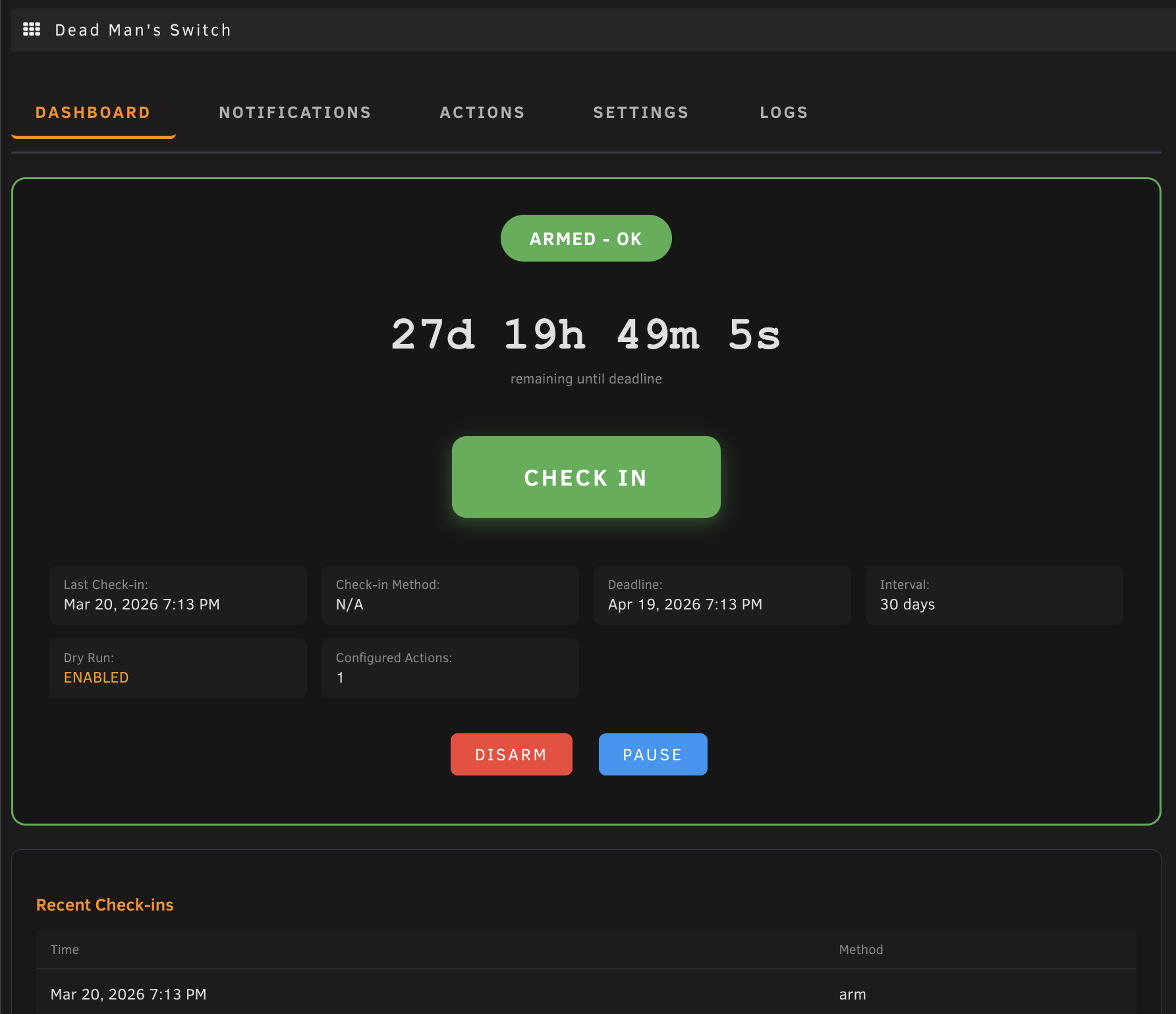
Task: Click the Check-in Method N/A value
Action: pos(349,604)
